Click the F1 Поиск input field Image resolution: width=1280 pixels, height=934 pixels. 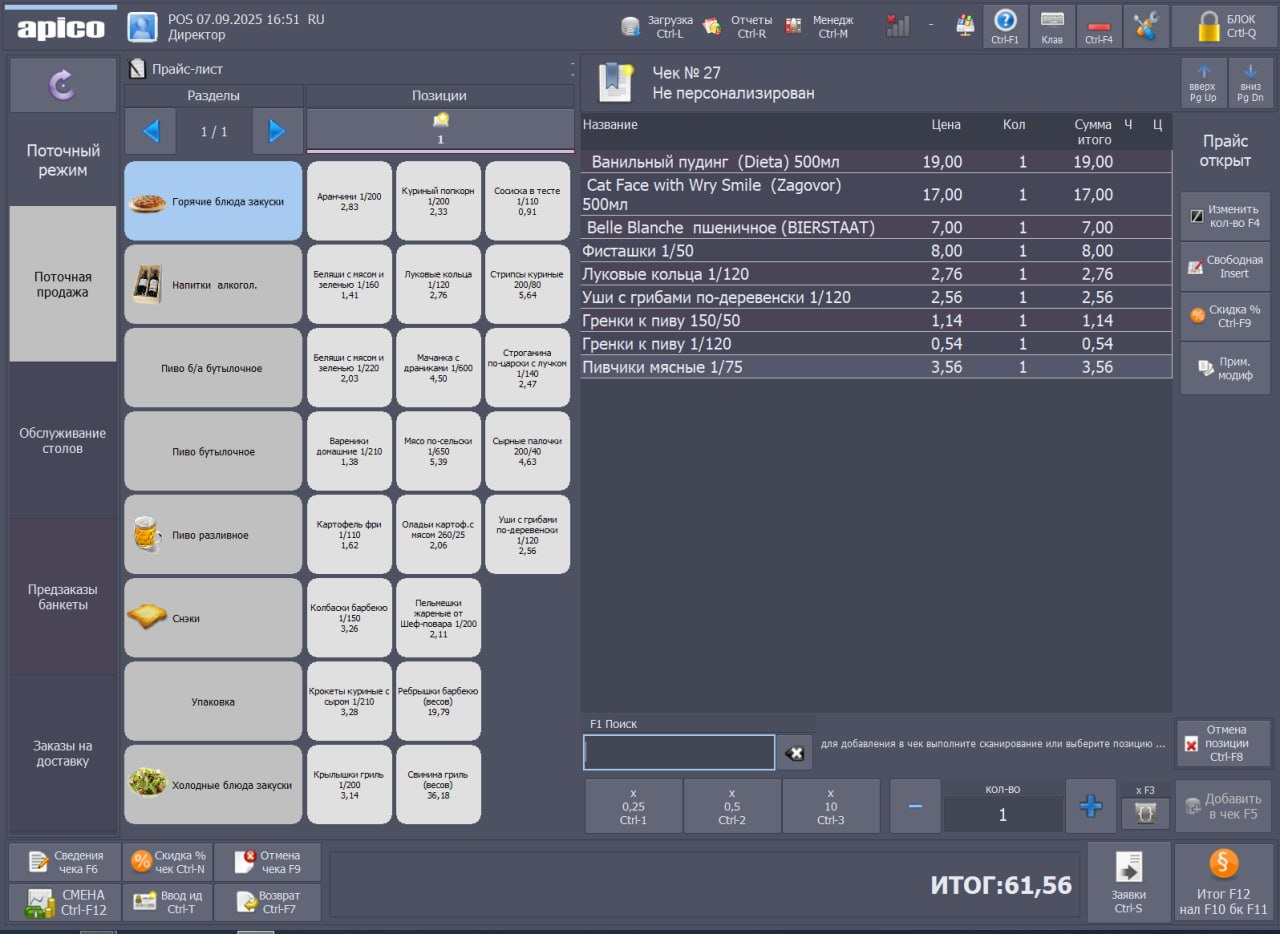click(x=679, y=753)
